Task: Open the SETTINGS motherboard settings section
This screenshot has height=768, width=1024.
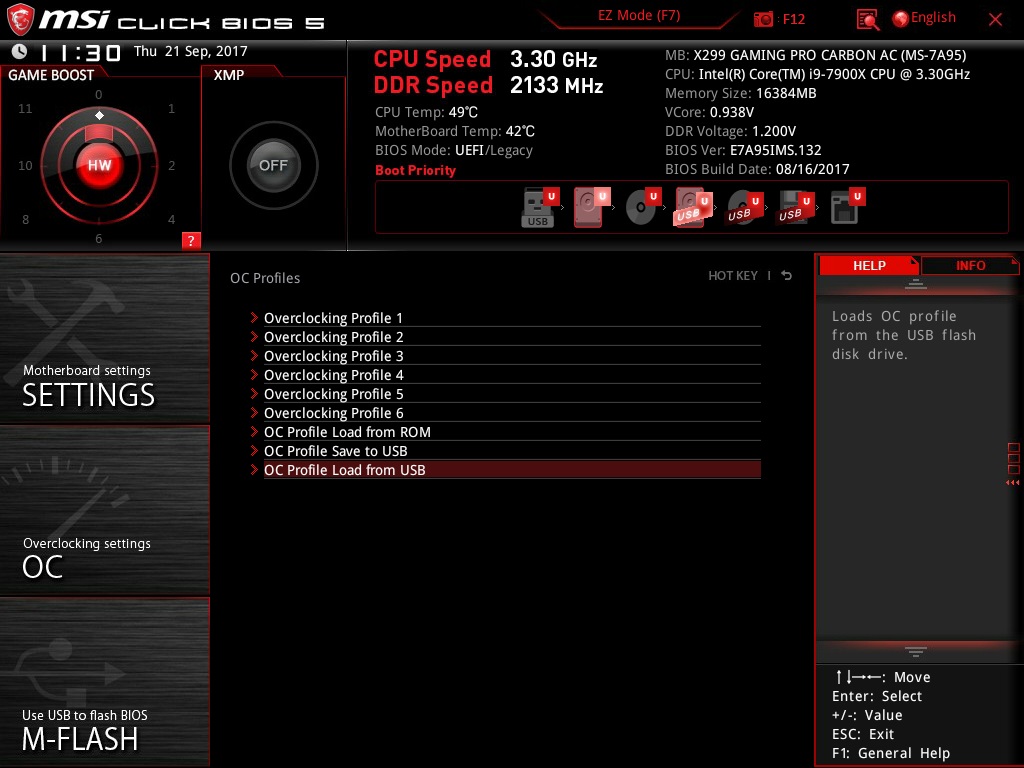Action: click(104, 338)
